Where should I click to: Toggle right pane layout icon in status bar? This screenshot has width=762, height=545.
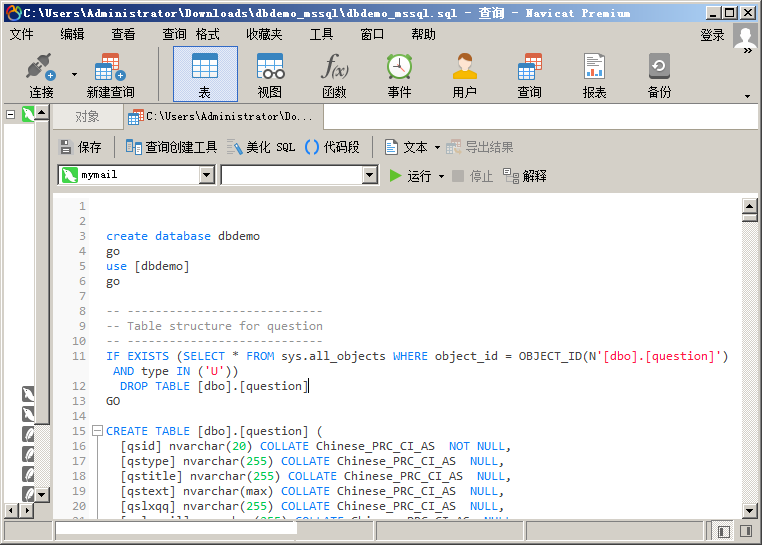pyautogui.click(x=746, y=531)
